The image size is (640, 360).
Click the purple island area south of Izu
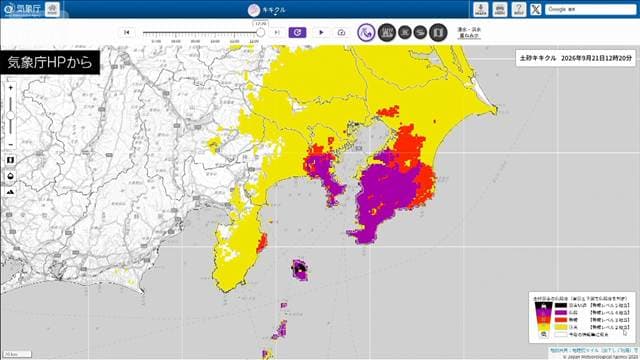point(300,269)
